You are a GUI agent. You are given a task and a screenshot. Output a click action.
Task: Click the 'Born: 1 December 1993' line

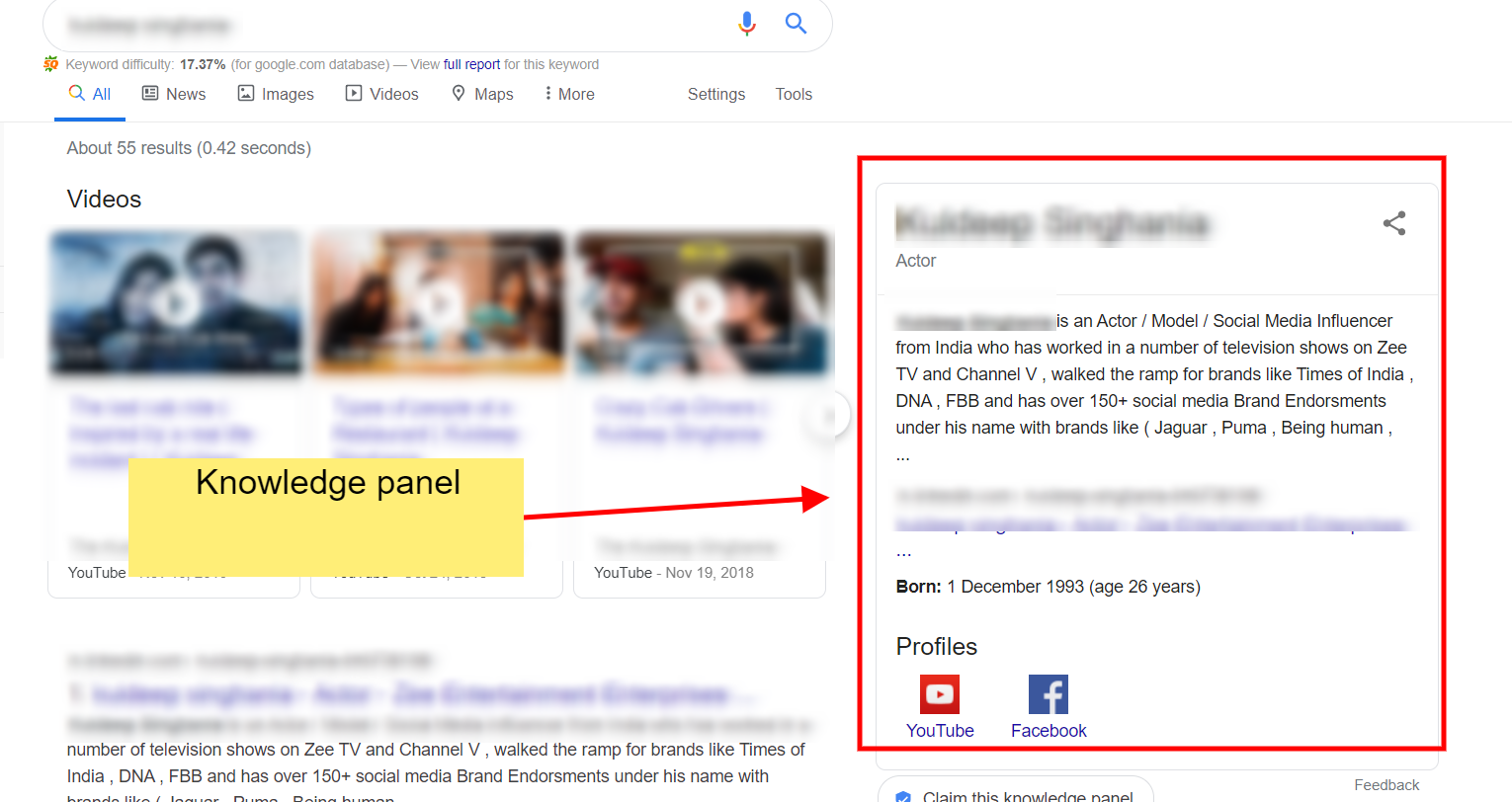1048,587
